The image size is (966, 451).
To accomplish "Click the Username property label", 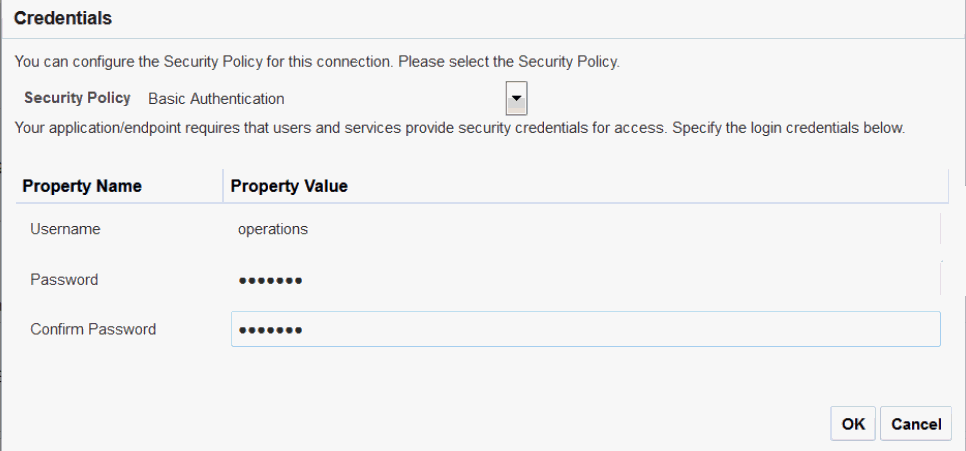I will [x=65, y=229].
